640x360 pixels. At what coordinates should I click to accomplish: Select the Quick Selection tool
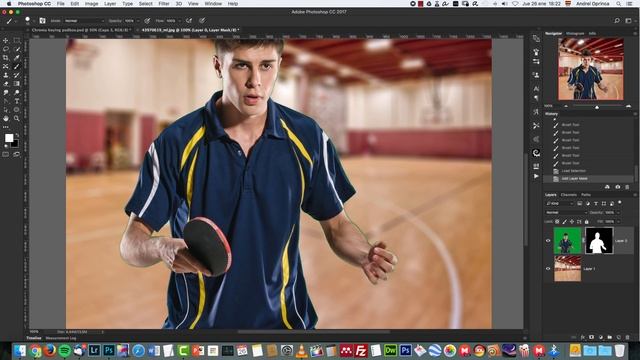(x=17, y=49)
